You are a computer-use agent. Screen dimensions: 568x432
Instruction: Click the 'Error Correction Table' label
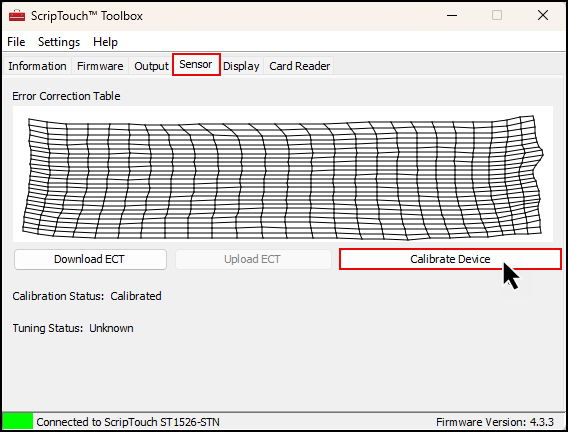point(66,96)
